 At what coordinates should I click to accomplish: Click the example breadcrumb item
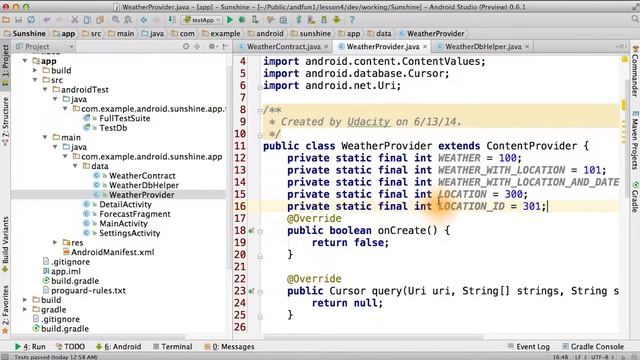[x=221, y=33]
